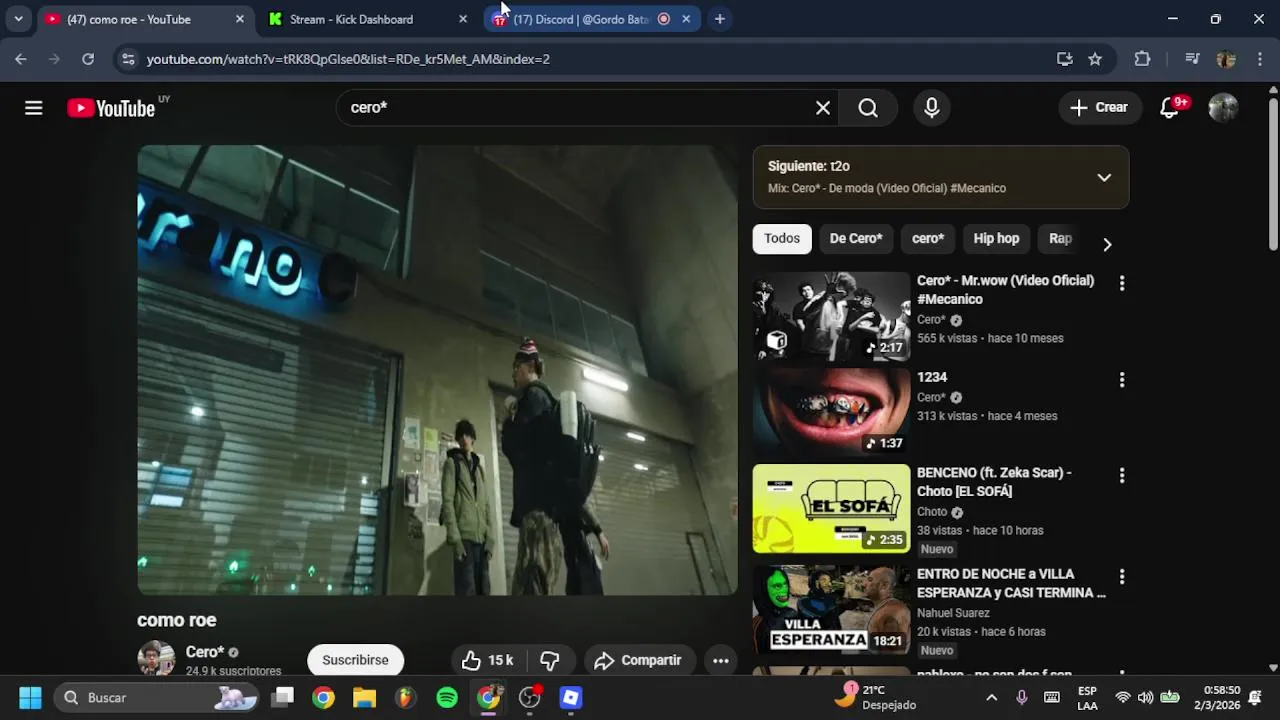Clear the search box with the X icon
Image resolution: width=1280 pixels, height=720 pixels.
pos(823,108)
